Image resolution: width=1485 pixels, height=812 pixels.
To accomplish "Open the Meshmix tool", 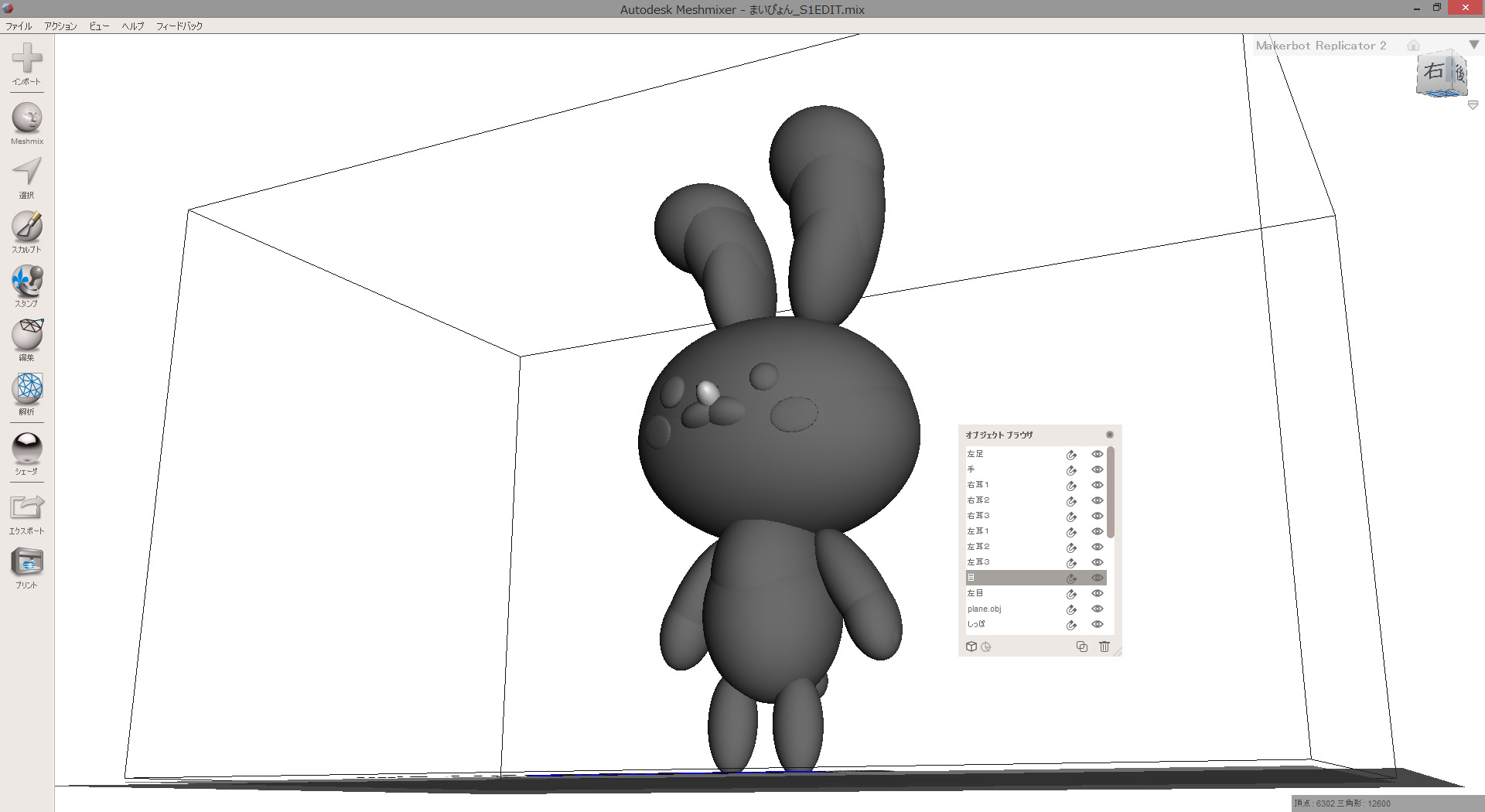I will pyautogui.click(x=27, y=119).
